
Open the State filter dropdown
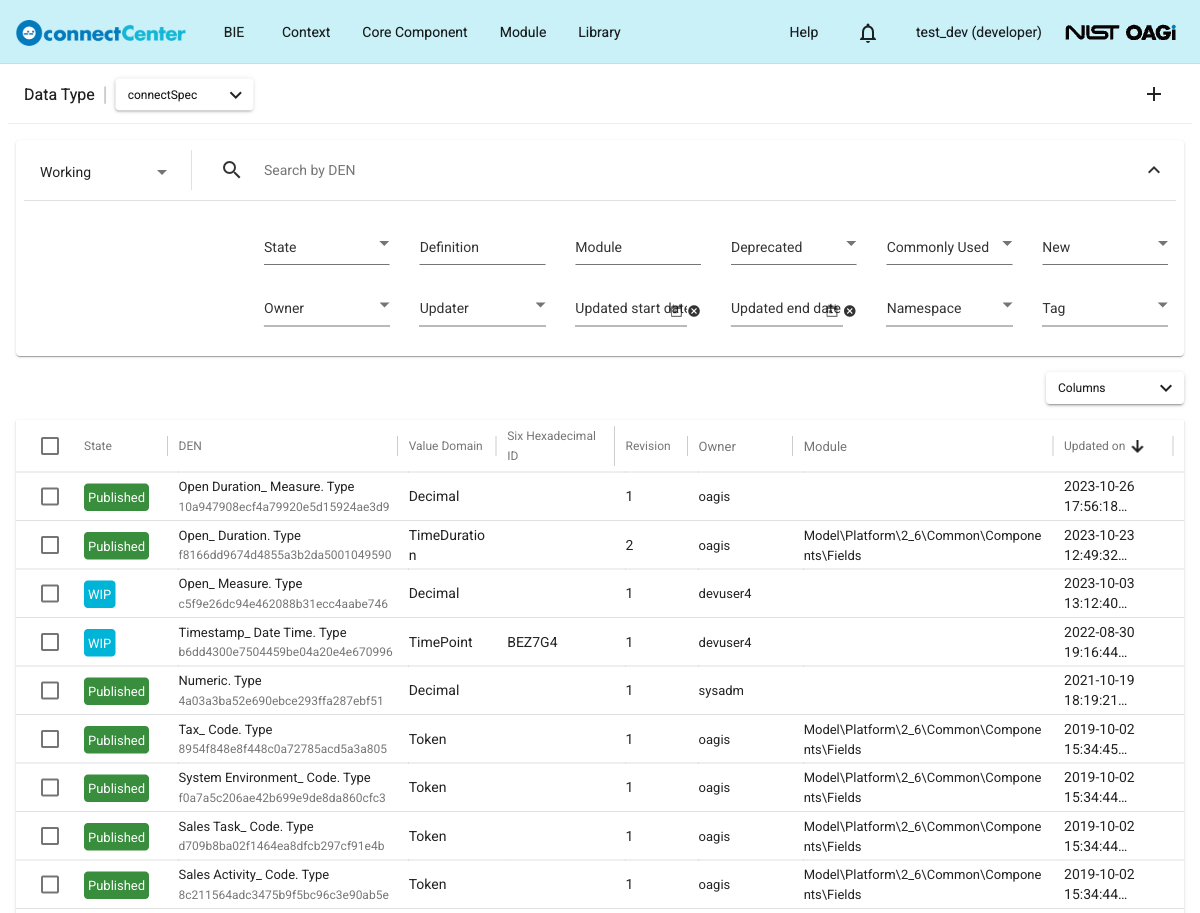click(326, 247)
